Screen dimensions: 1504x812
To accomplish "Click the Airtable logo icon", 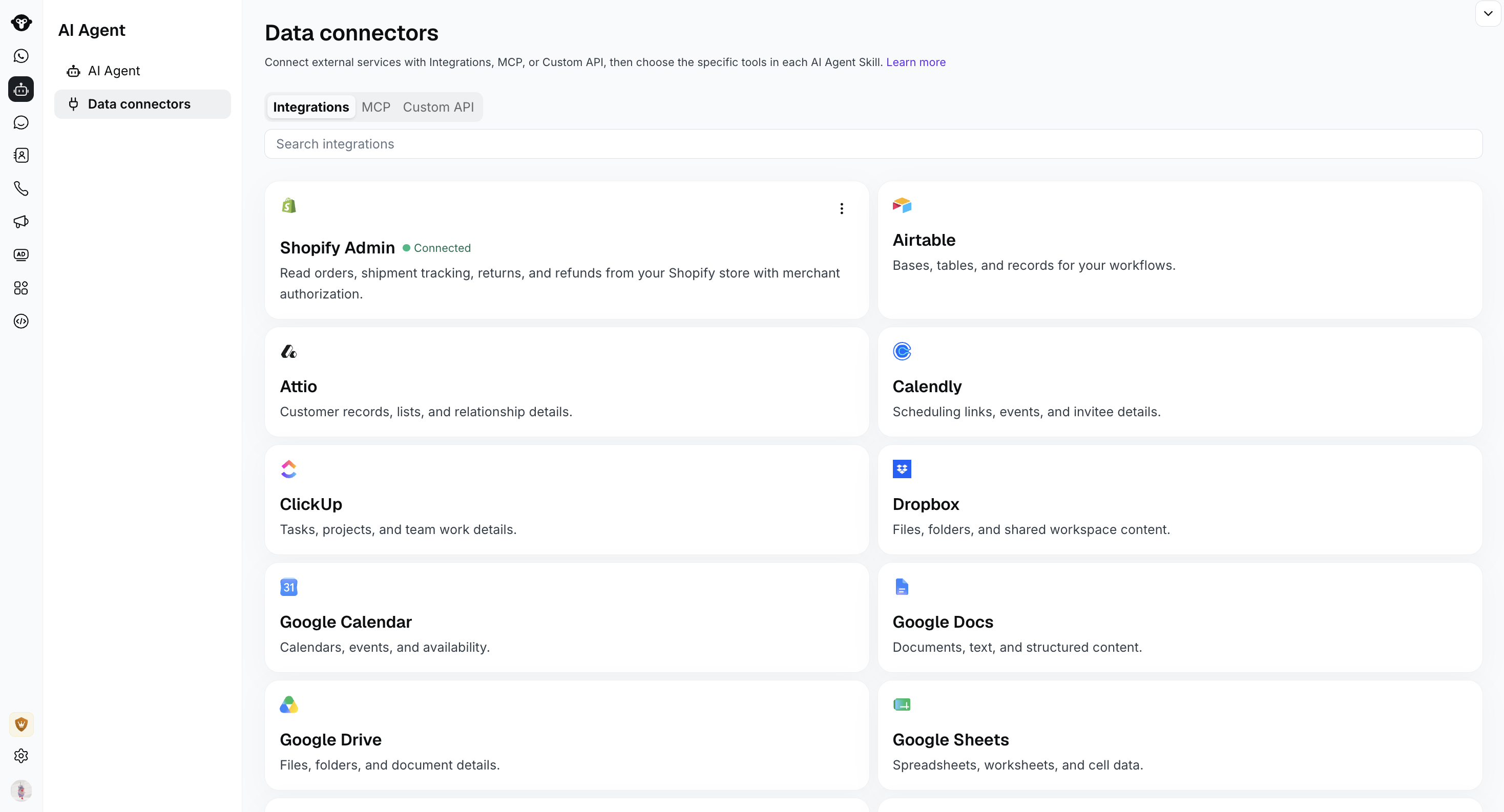I will pos(902,205).
